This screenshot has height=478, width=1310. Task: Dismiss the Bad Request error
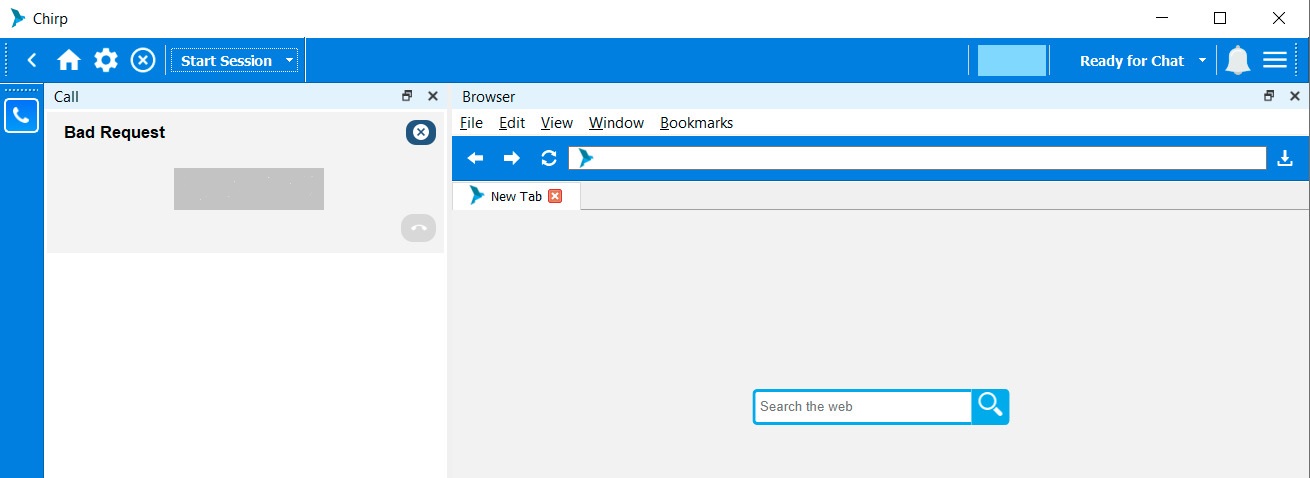pos(421,132)
